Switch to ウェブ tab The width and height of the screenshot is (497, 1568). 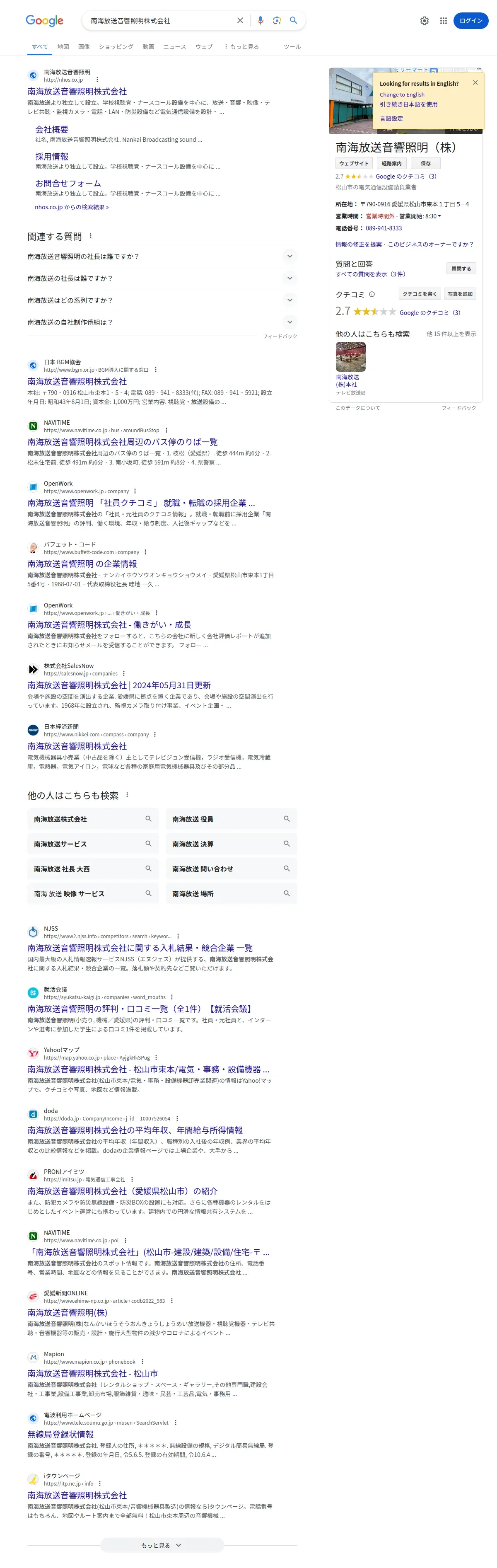click(204, 47)
